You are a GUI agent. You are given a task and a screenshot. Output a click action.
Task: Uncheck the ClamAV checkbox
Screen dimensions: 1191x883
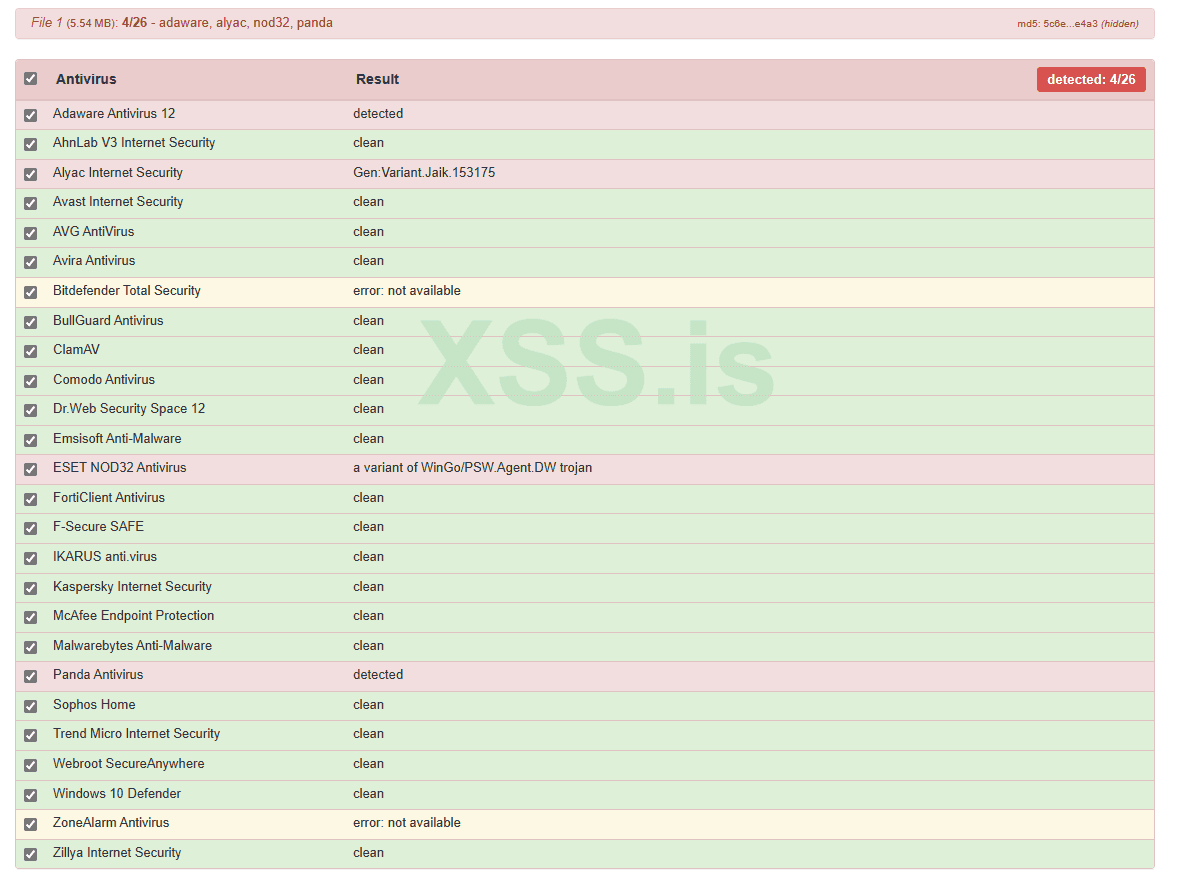pos(30,352)
